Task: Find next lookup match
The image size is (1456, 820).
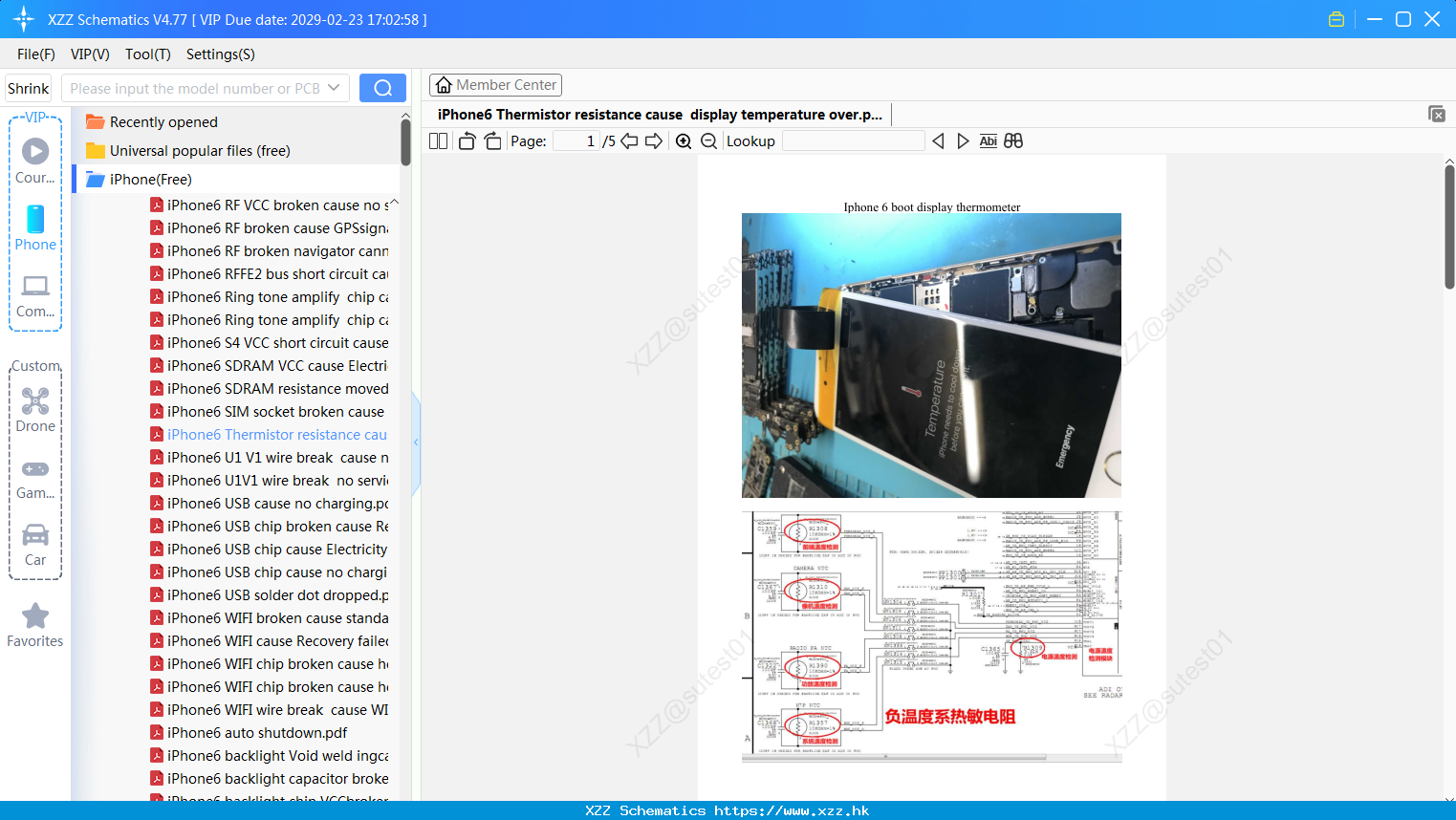Action: (x=963, y=141)
